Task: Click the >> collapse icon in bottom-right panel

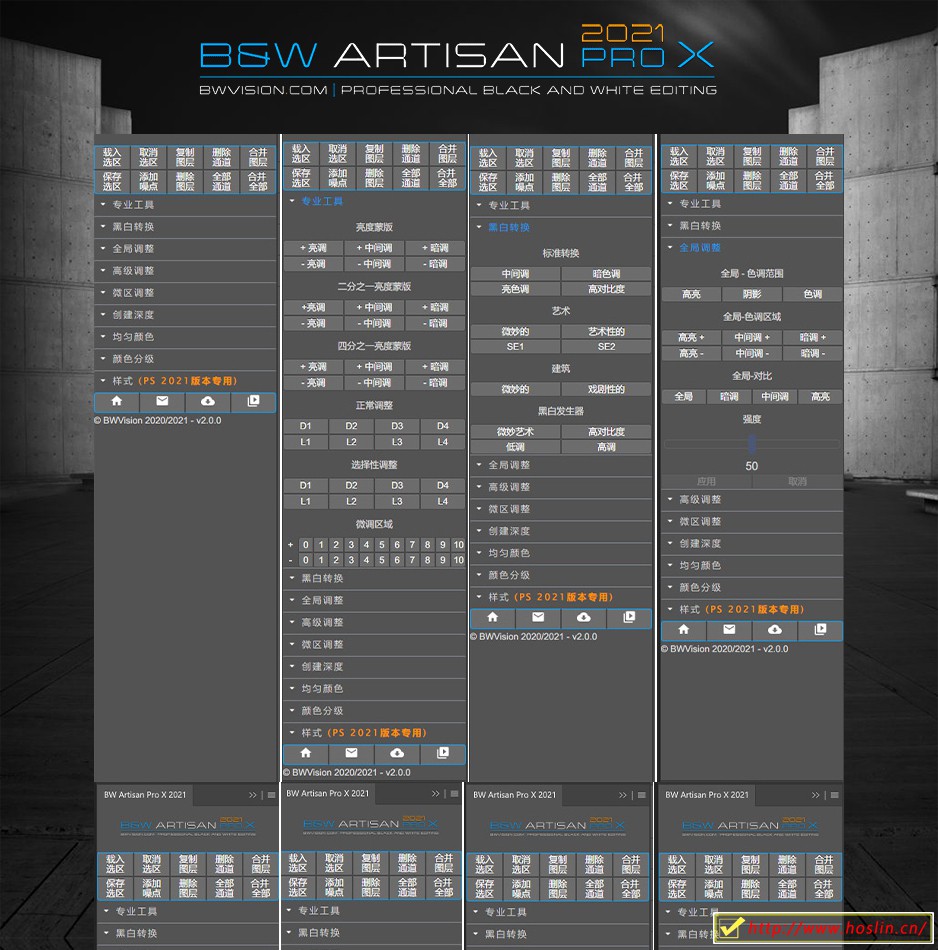Action: click(816, 795)
